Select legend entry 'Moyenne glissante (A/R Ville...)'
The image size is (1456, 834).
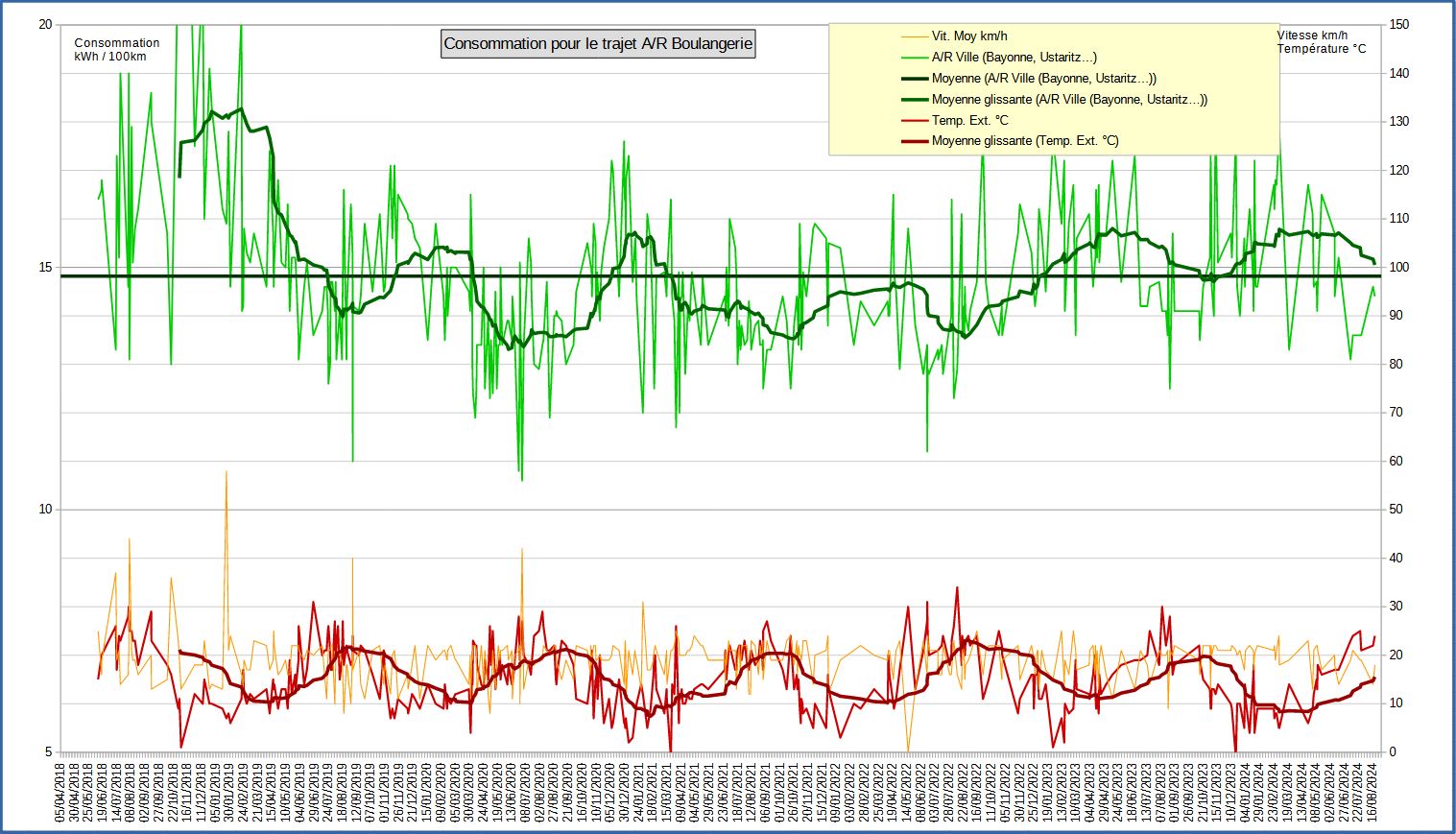[x=1070, y=100]
